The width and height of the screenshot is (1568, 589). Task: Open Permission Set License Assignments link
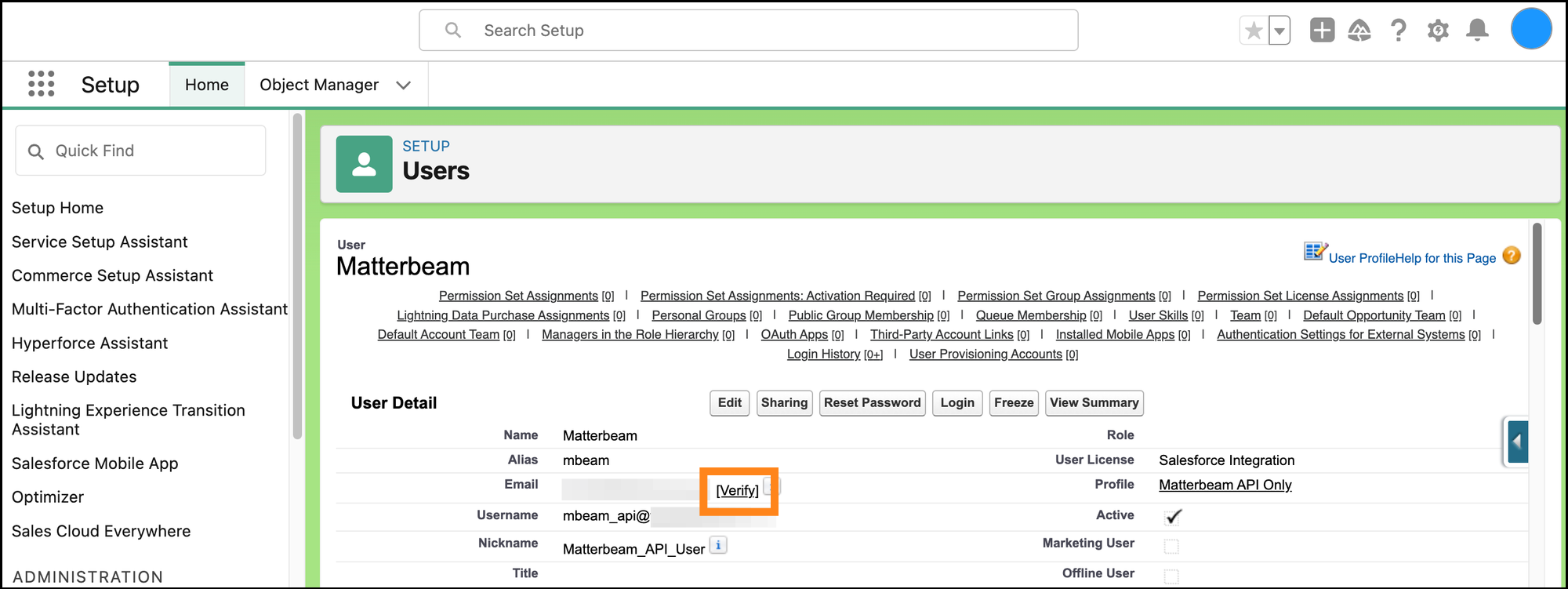point(1301,296)
